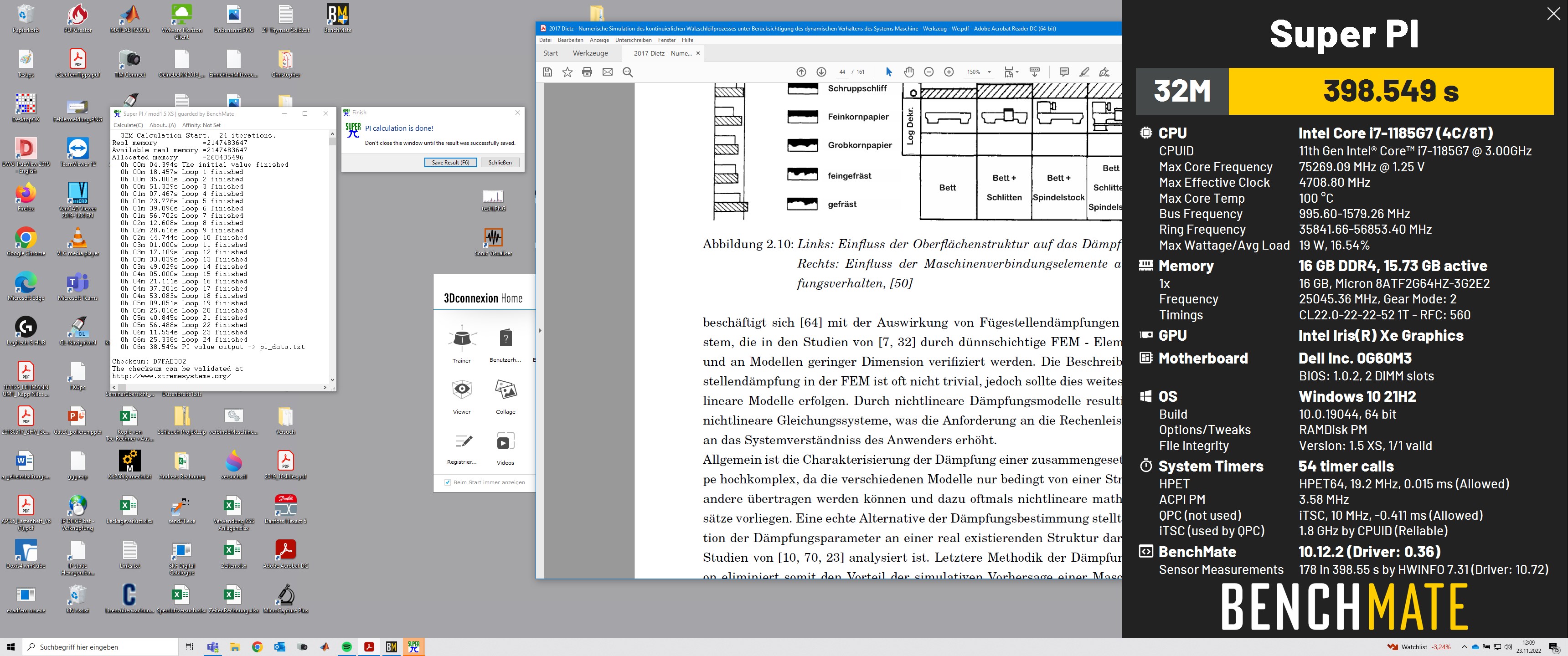Viewport: 1568px width, 656px height.
Task: Select the highlighter tool in Acrobat
Action: 1084,72
